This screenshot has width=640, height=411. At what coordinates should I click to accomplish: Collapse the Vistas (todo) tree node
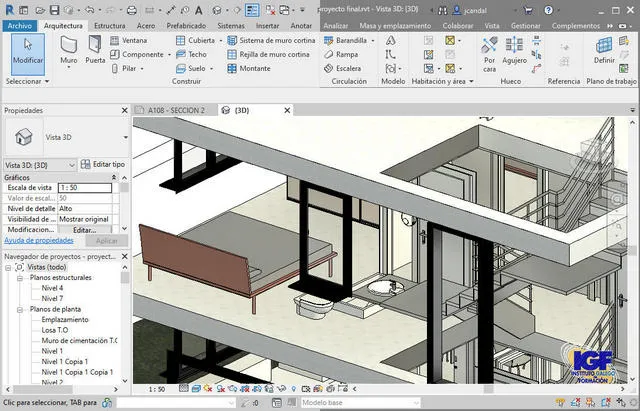click(8, 268)
